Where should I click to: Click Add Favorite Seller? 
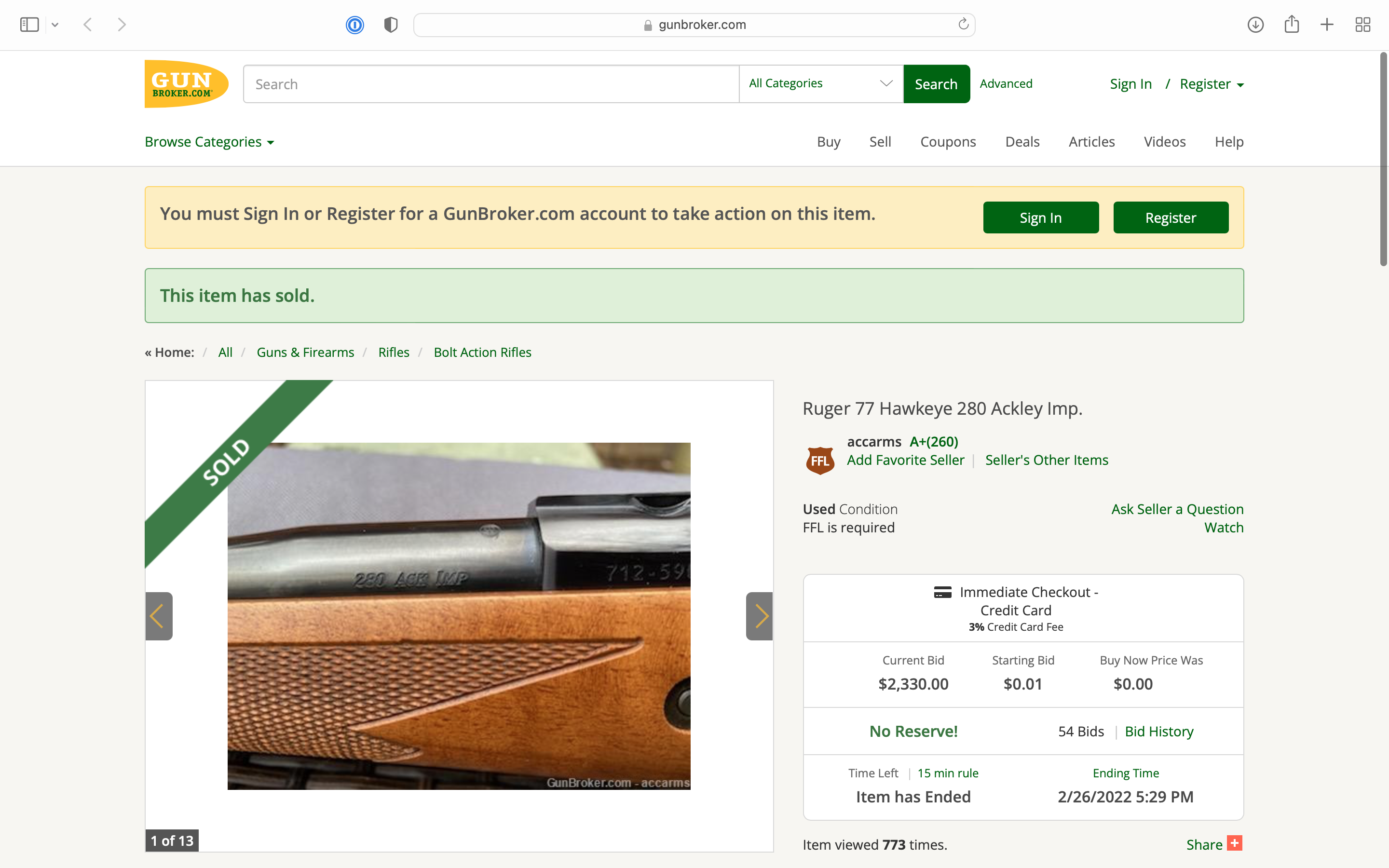click(x=905, y=460)
